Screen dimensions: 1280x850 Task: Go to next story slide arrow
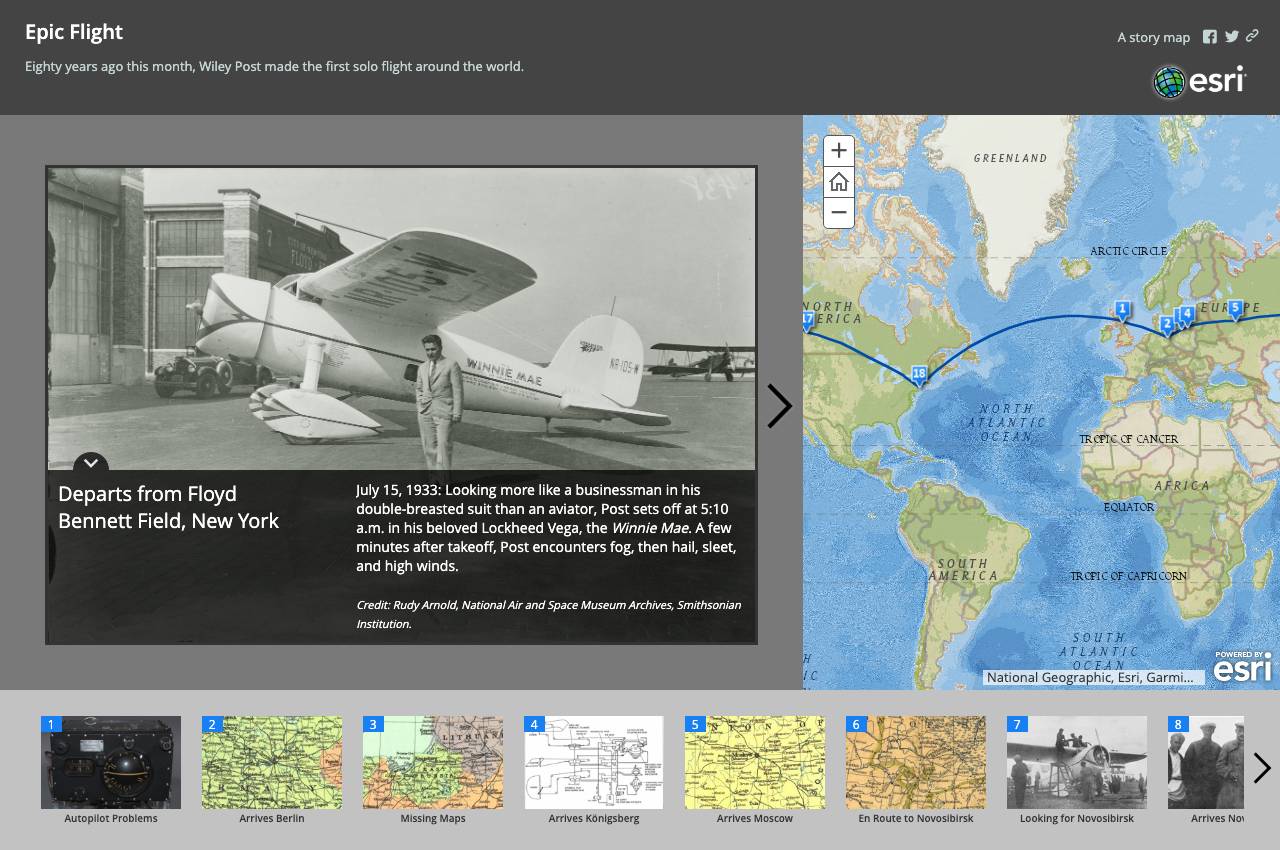[780, 406]
